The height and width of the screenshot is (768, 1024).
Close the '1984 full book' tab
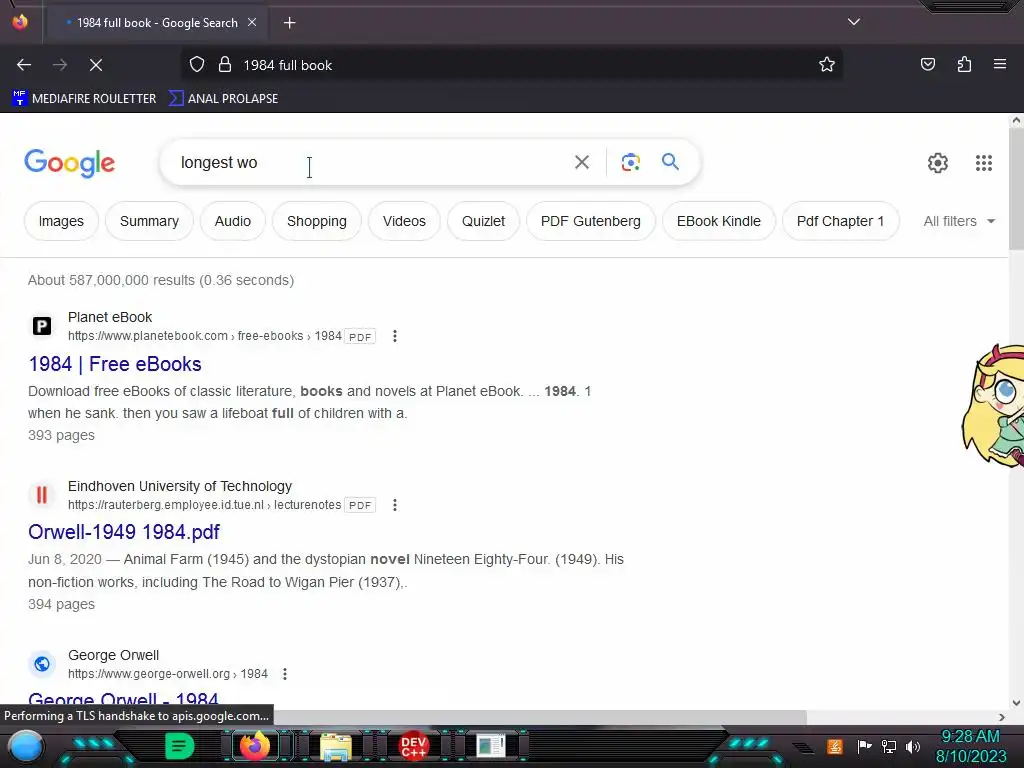[x=252, y=23]
